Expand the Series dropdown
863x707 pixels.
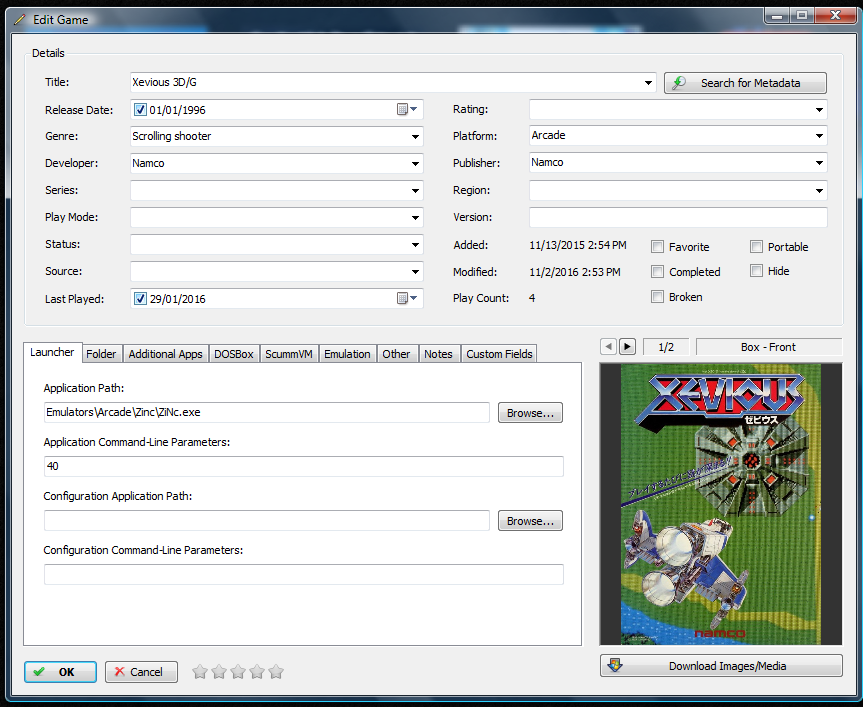(x=416, y=190)
